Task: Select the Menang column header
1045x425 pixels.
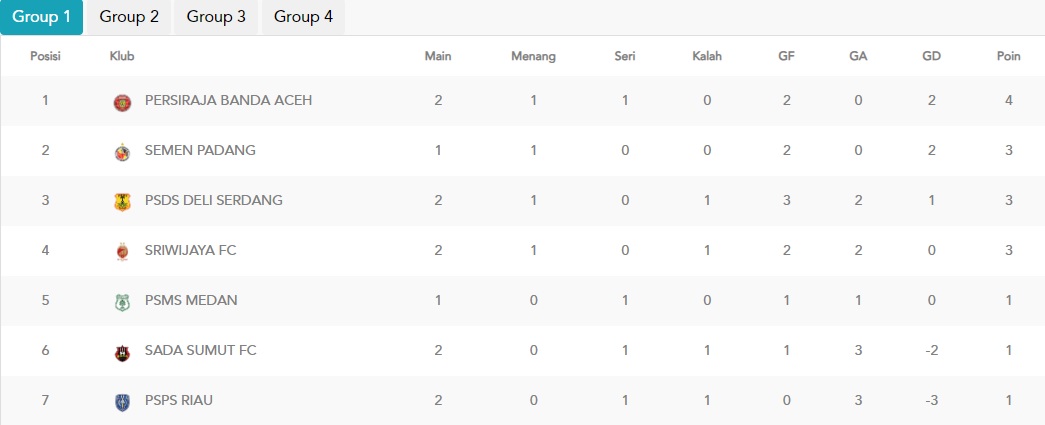Action: pos(533,57)
